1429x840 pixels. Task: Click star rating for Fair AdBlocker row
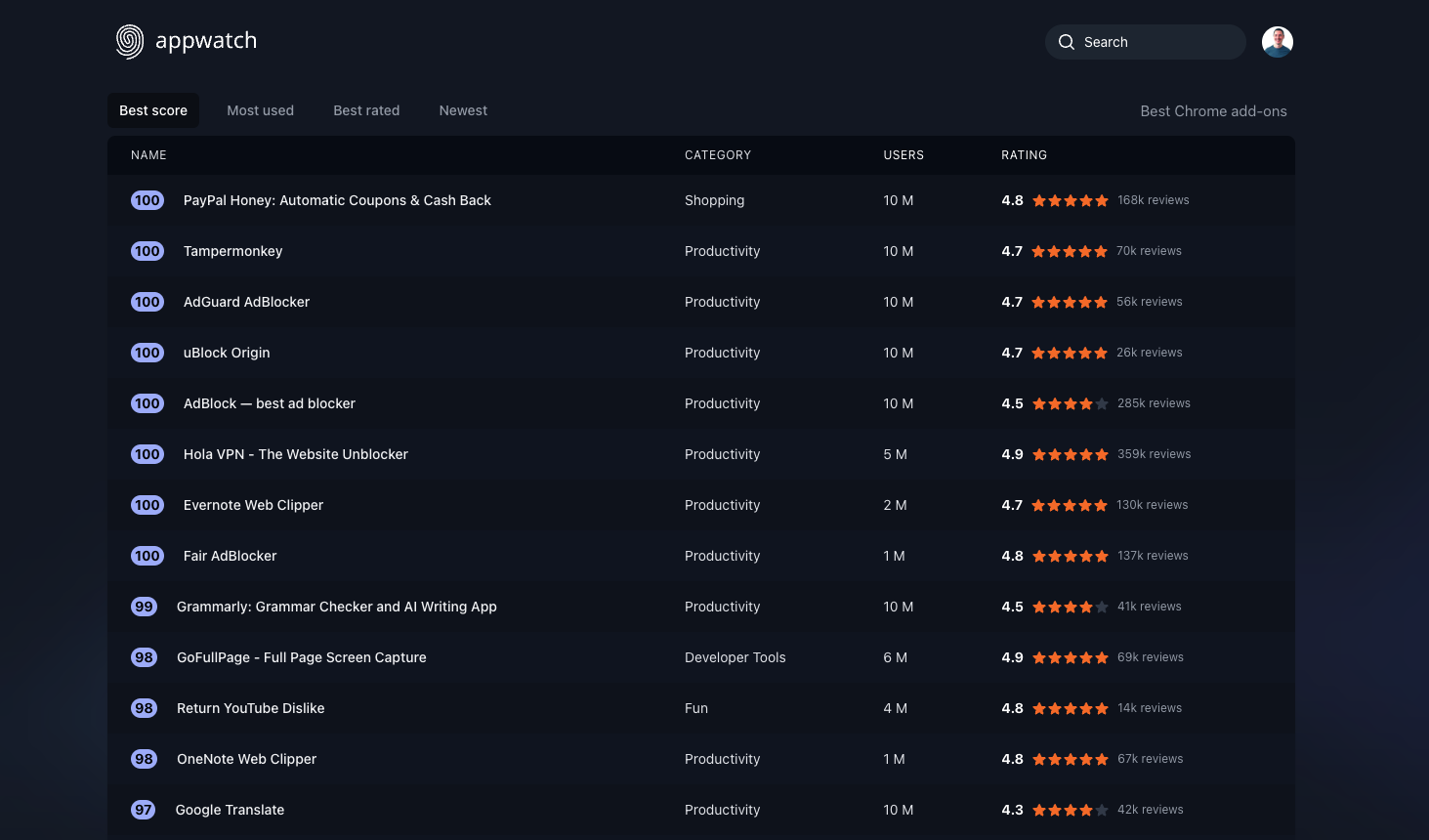tap(1071, 556)
